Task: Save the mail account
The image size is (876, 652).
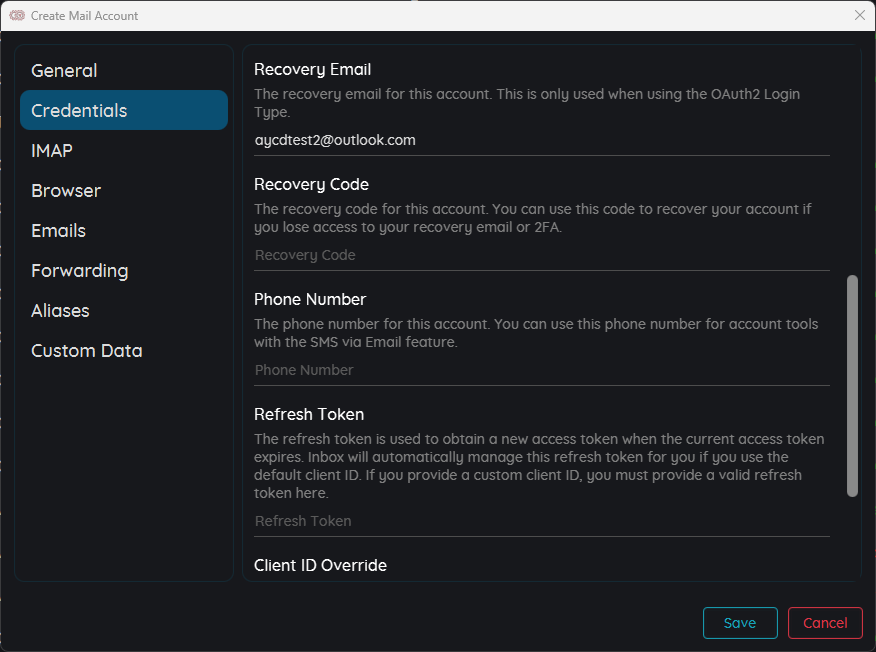Action: point(740,622)
